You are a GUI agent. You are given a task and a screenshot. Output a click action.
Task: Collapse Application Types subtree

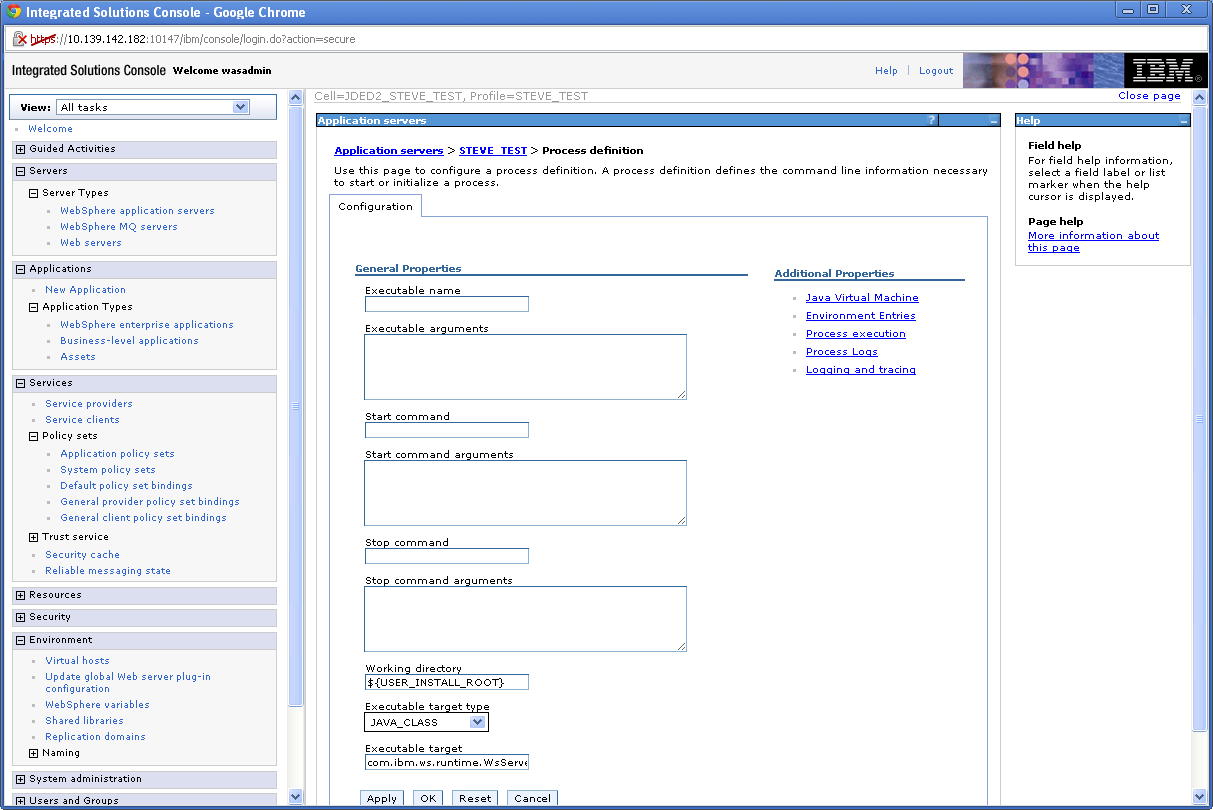click(x=33, y=307)
